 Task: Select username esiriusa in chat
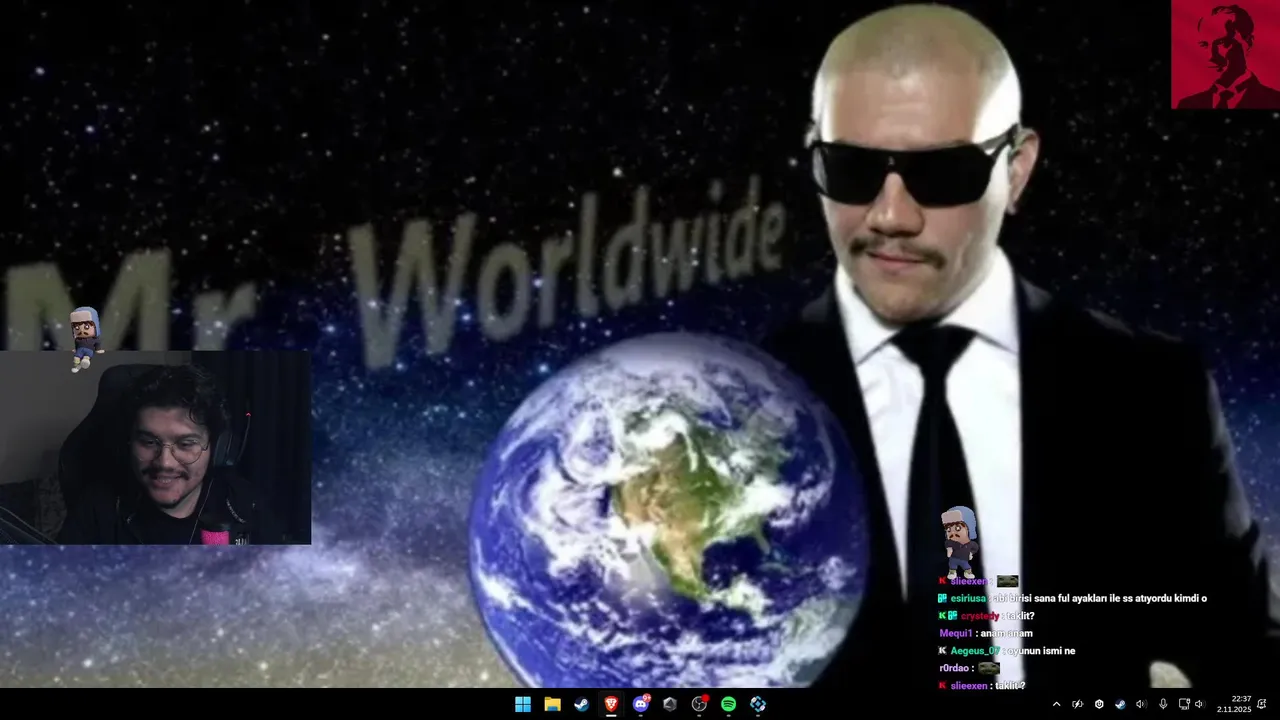coord(967,598)
